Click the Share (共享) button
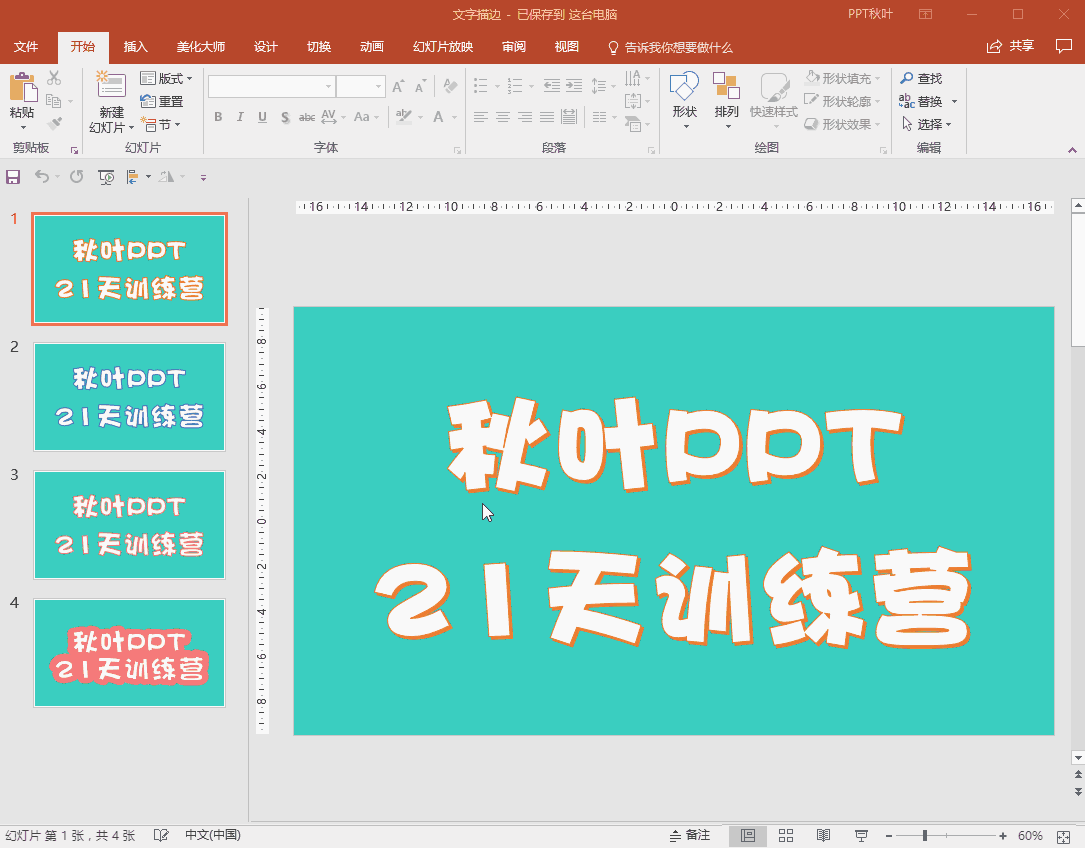Viewport: 1085px width, 848px height. [1010, 46]
